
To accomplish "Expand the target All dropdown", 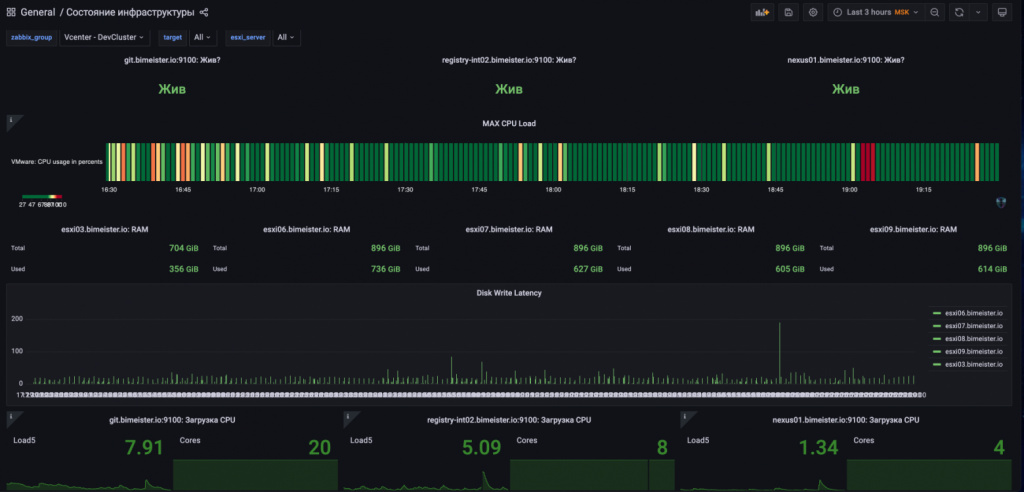I will pyautogui.click(x=202, y=37).
